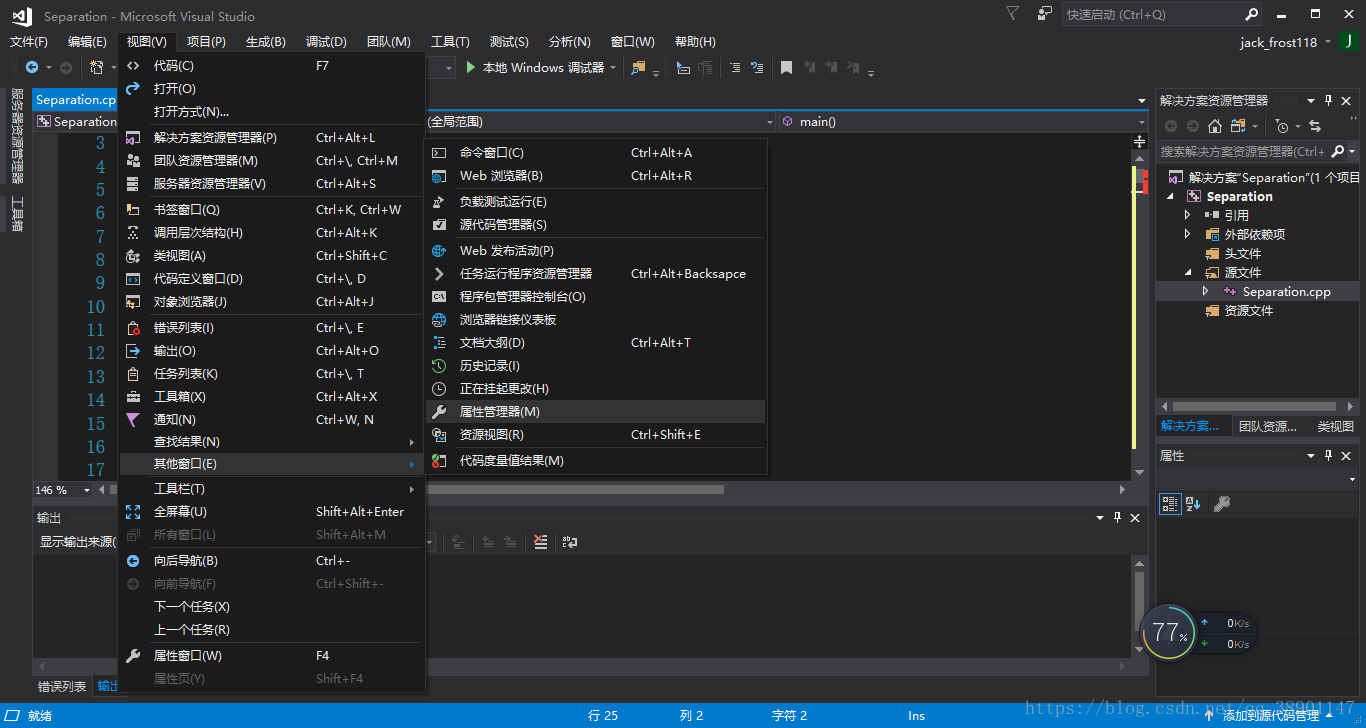This screenshot has height=728, width=1366.
Task: Toggle a bookmark with the bookmark icon
Action: pyautogui.click(x=786, y=67)
